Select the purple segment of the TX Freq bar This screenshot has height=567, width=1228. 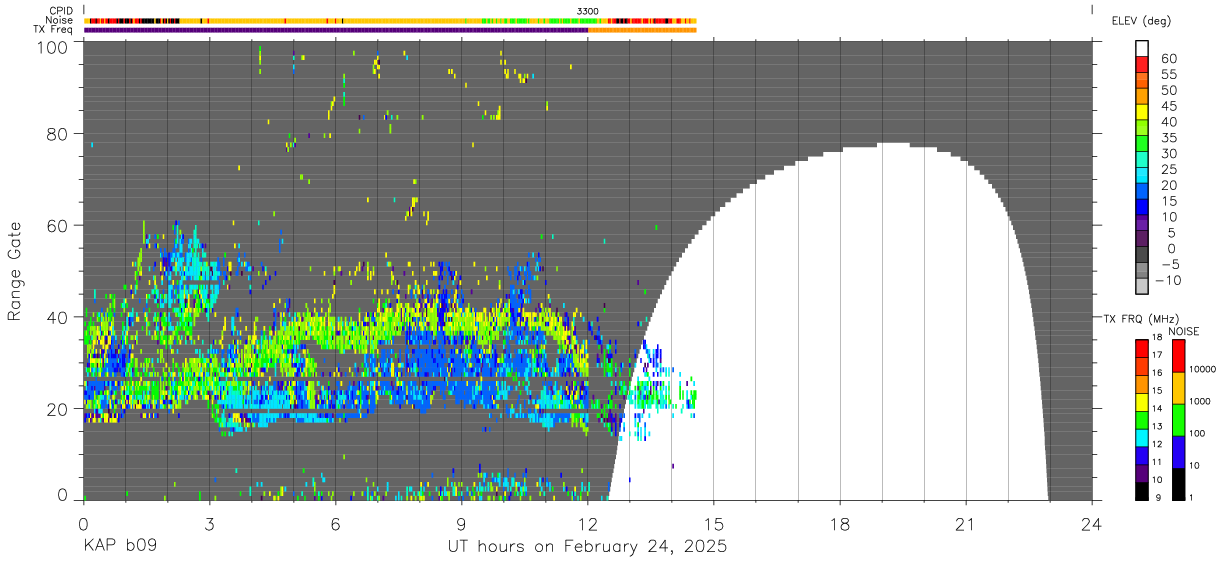[x=336, y=29]
